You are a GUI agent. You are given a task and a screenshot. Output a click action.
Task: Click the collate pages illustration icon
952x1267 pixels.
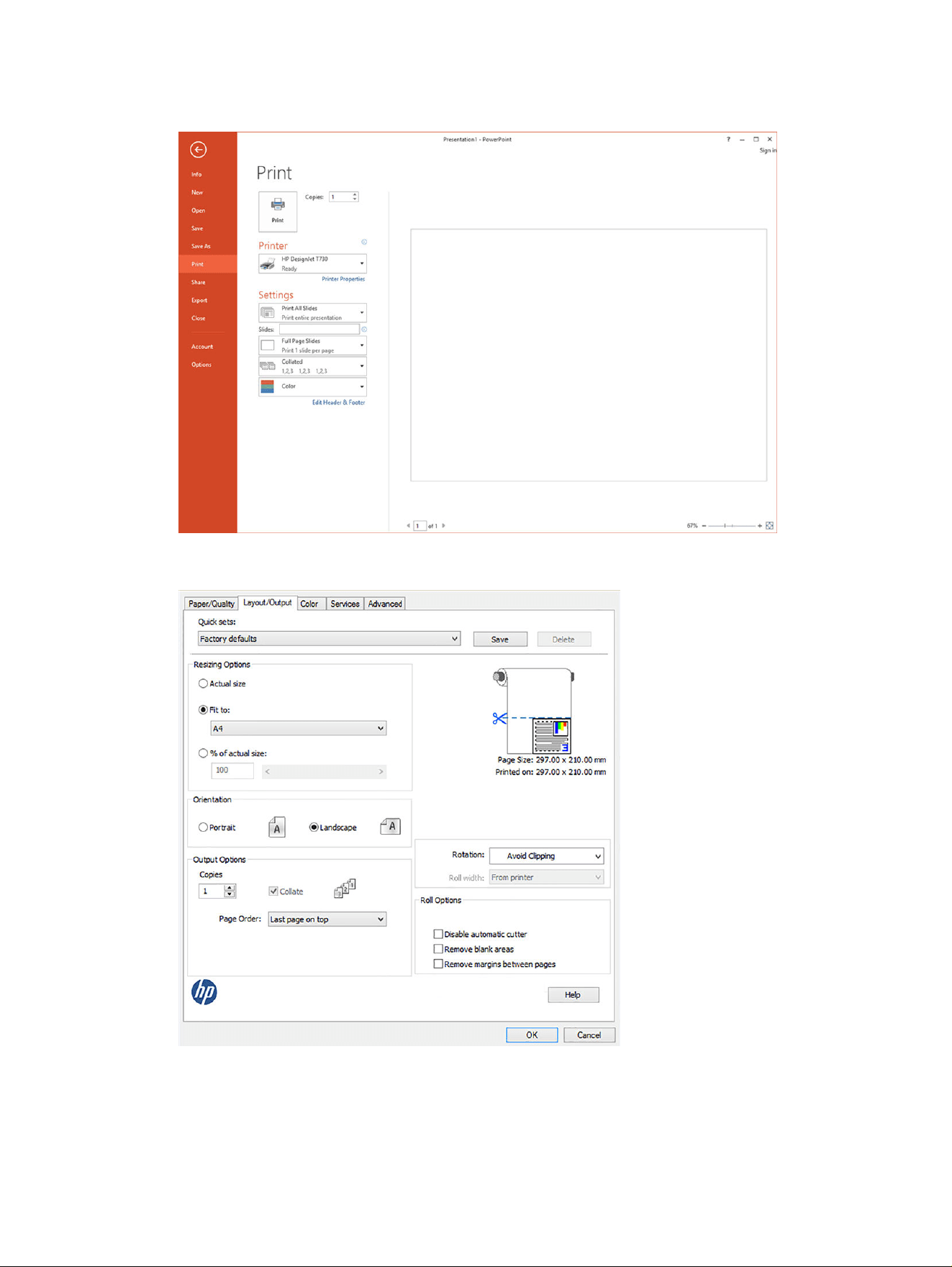click(x=345, y=889)
